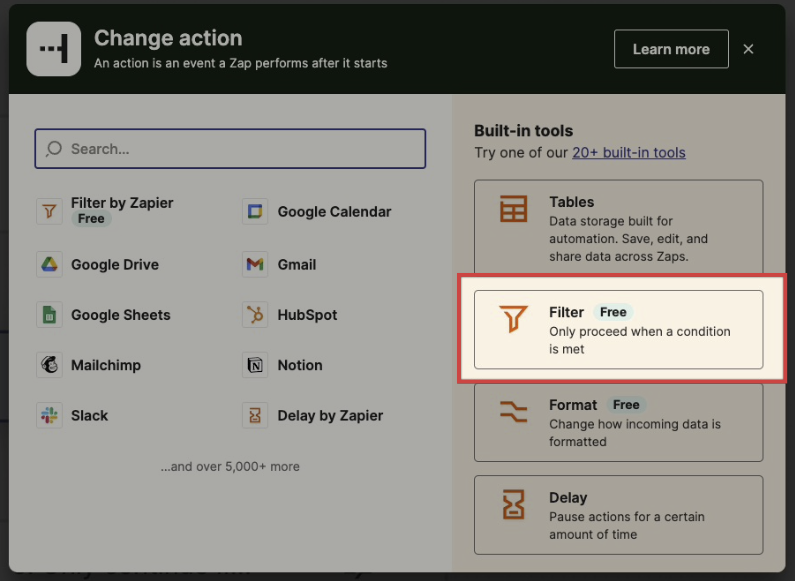
Task: Choose the Gmail label
Action: coord(297,265)
